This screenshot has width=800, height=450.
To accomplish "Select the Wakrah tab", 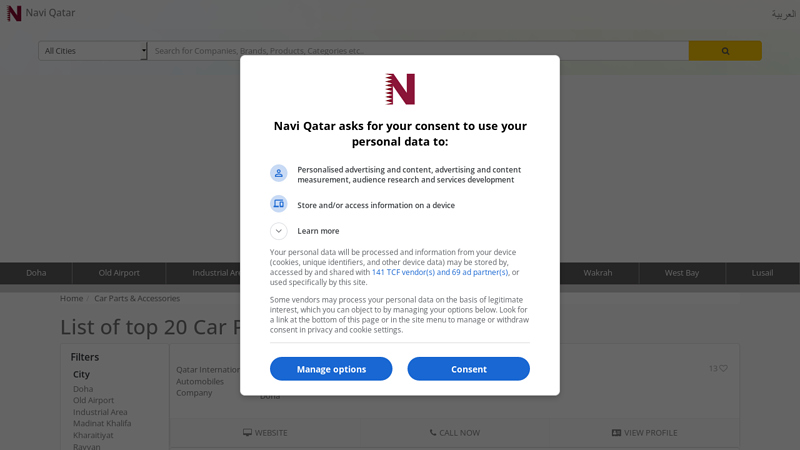I will (x=598, y=273).
